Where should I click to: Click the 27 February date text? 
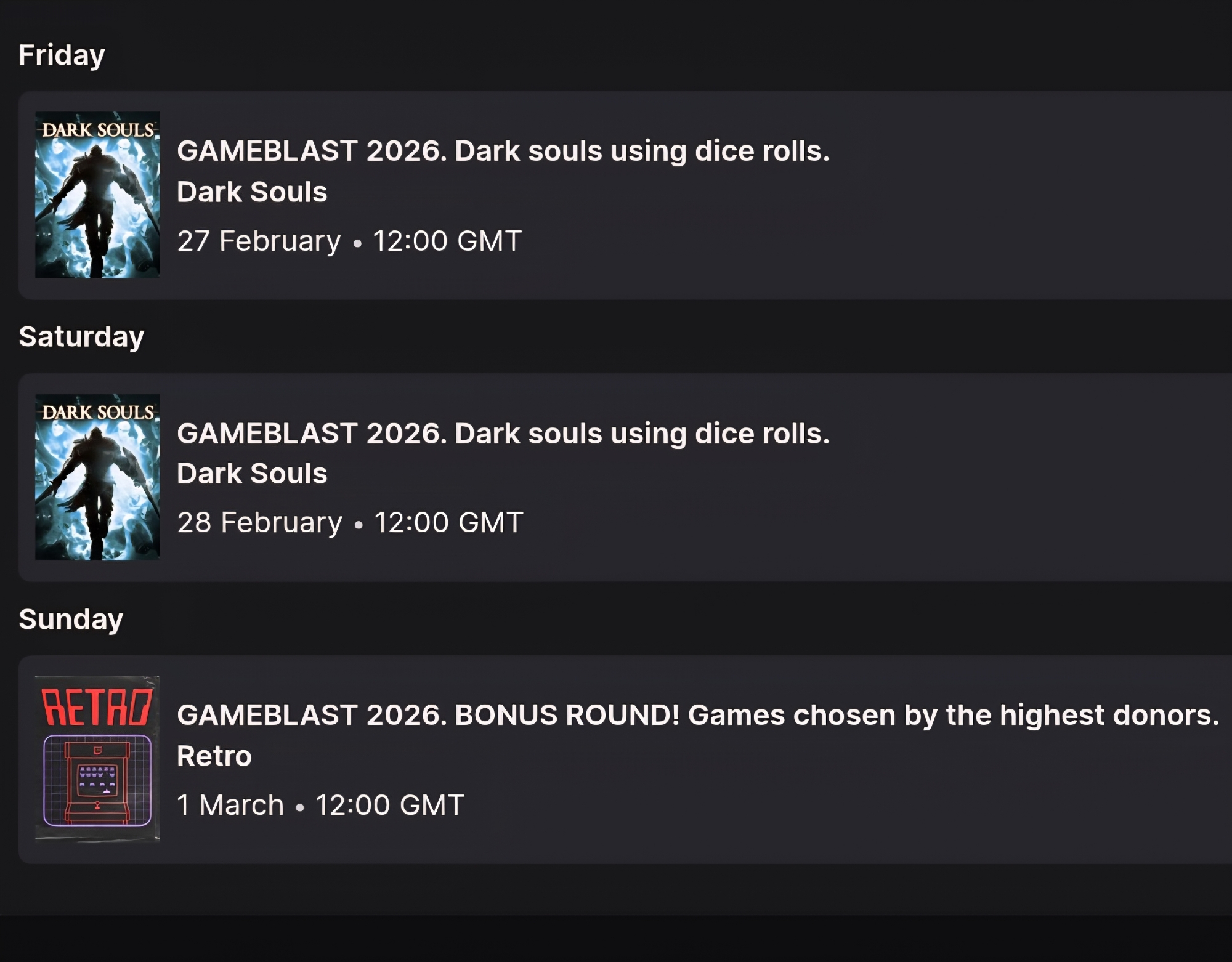click(259, 241)
